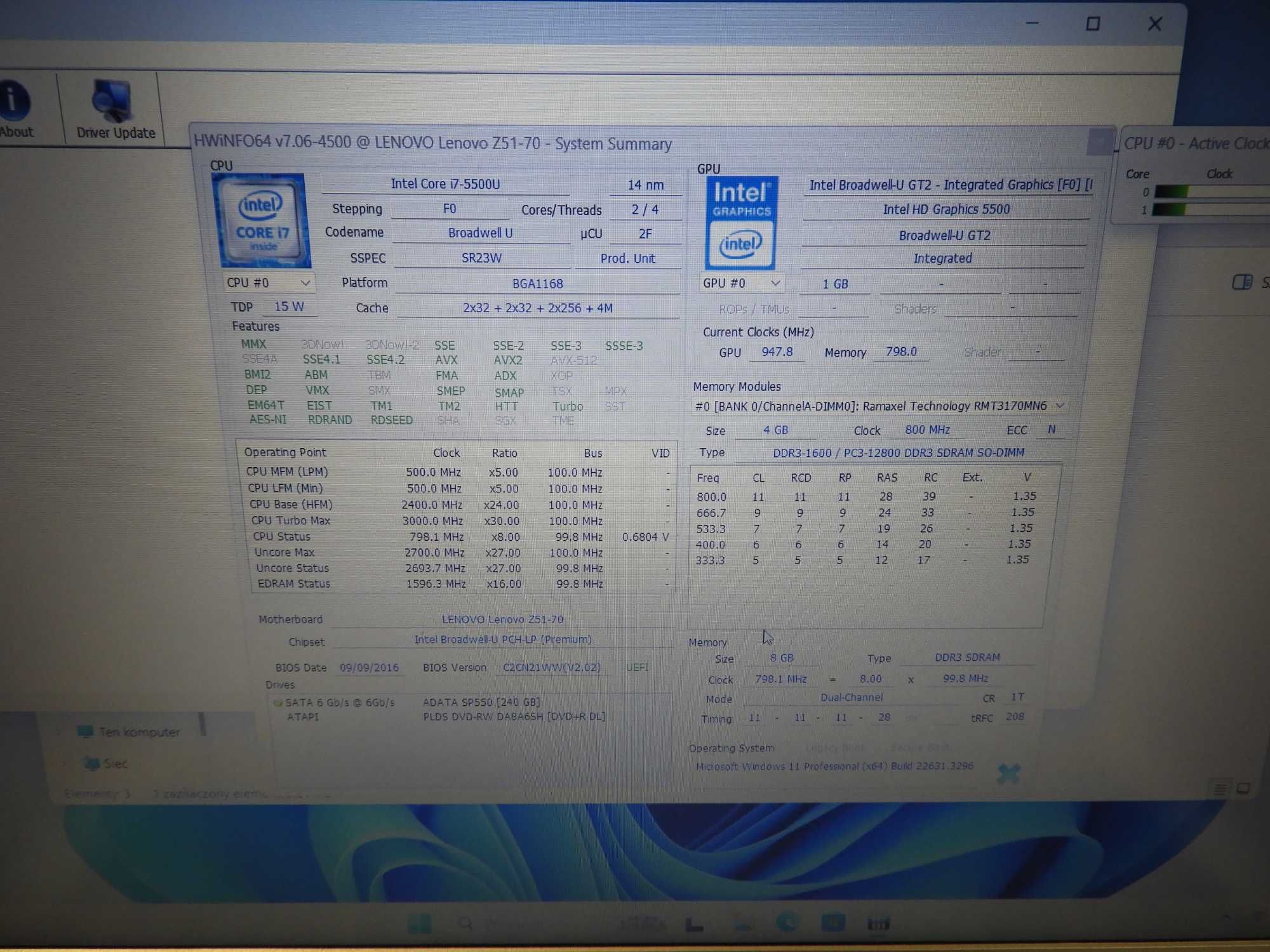This screenshot has height=952, width=1270.
Task: Minimize the background HWiNFO main window
Action: tap(1033, 23)
